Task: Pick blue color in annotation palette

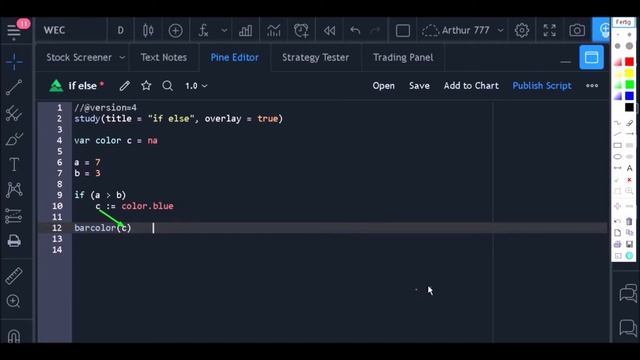Action: click(x=629, y=96)
